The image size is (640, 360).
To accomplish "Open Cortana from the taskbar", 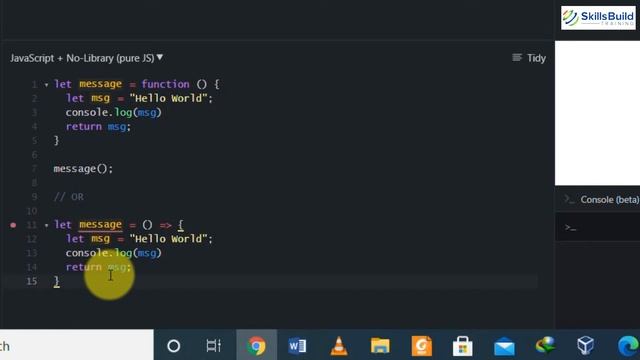I will [174, 346].
